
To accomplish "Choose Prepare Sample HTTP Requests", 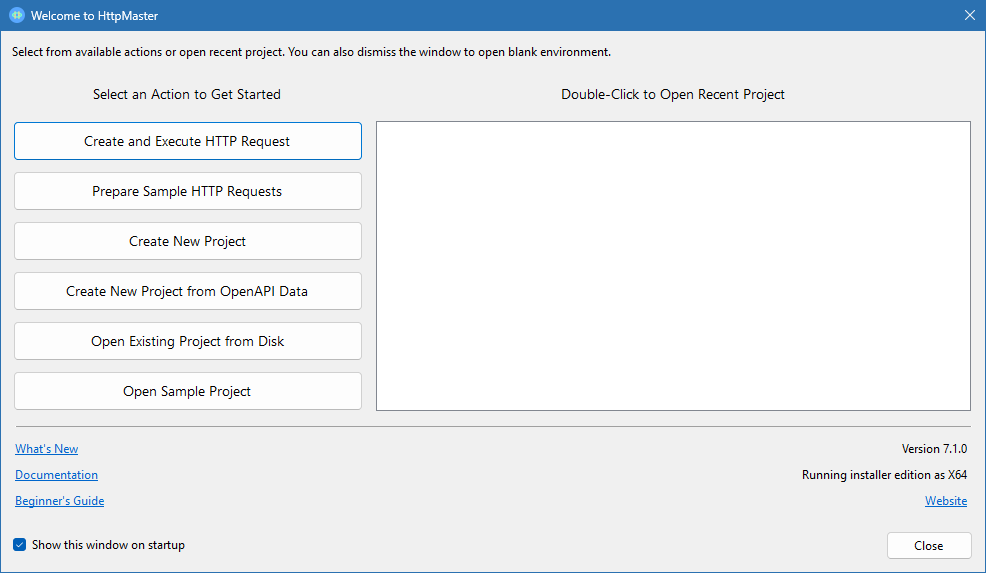I will click(x=187, y=191).
